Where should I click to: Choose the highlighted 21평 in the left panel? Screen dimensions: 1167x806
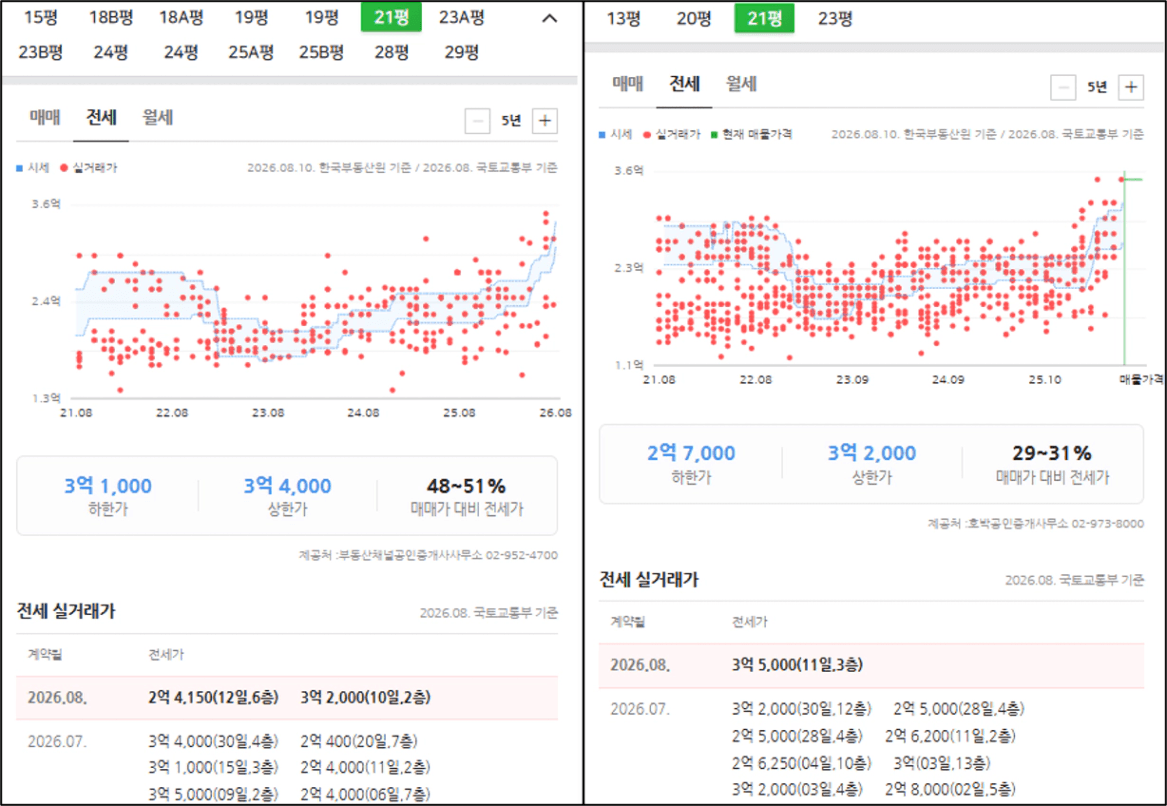click(x=391, y=18)
